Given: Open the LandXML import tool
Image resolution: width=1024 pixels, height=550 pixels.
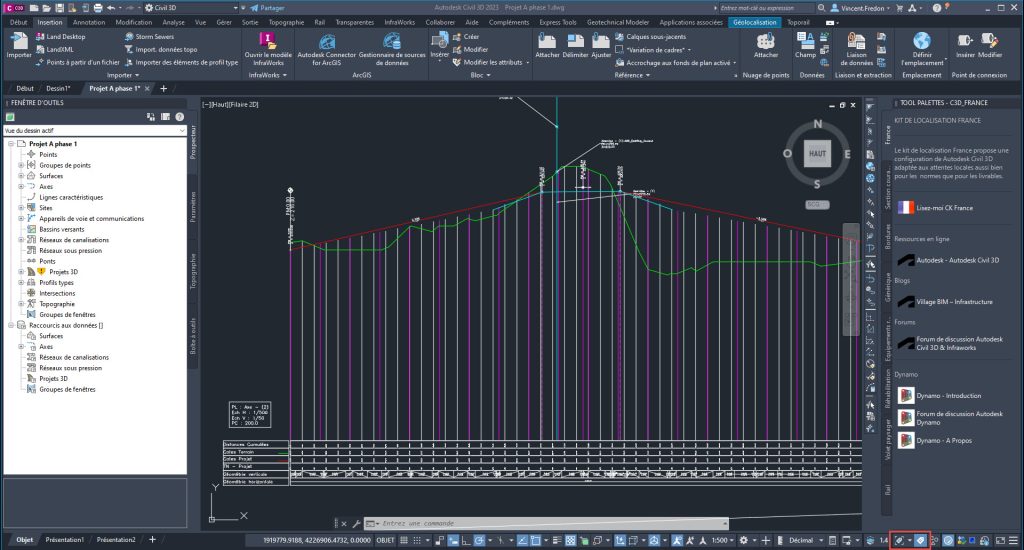Looking at the screenshot, I should point(55,49).
